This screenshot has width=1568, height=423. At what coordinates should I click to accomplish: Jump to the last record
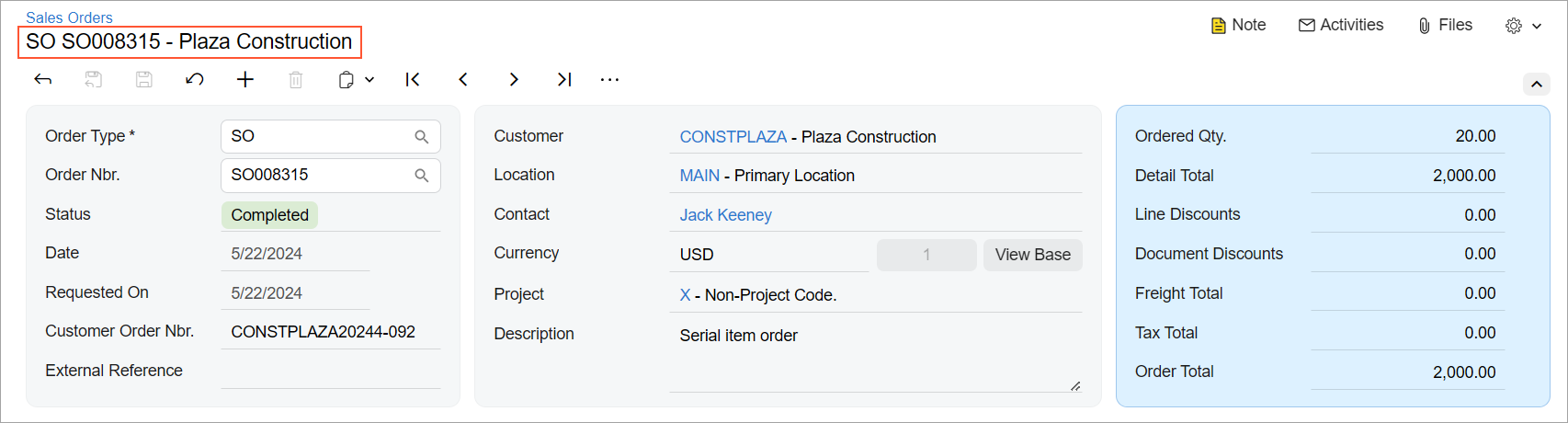tap(564, 80)
